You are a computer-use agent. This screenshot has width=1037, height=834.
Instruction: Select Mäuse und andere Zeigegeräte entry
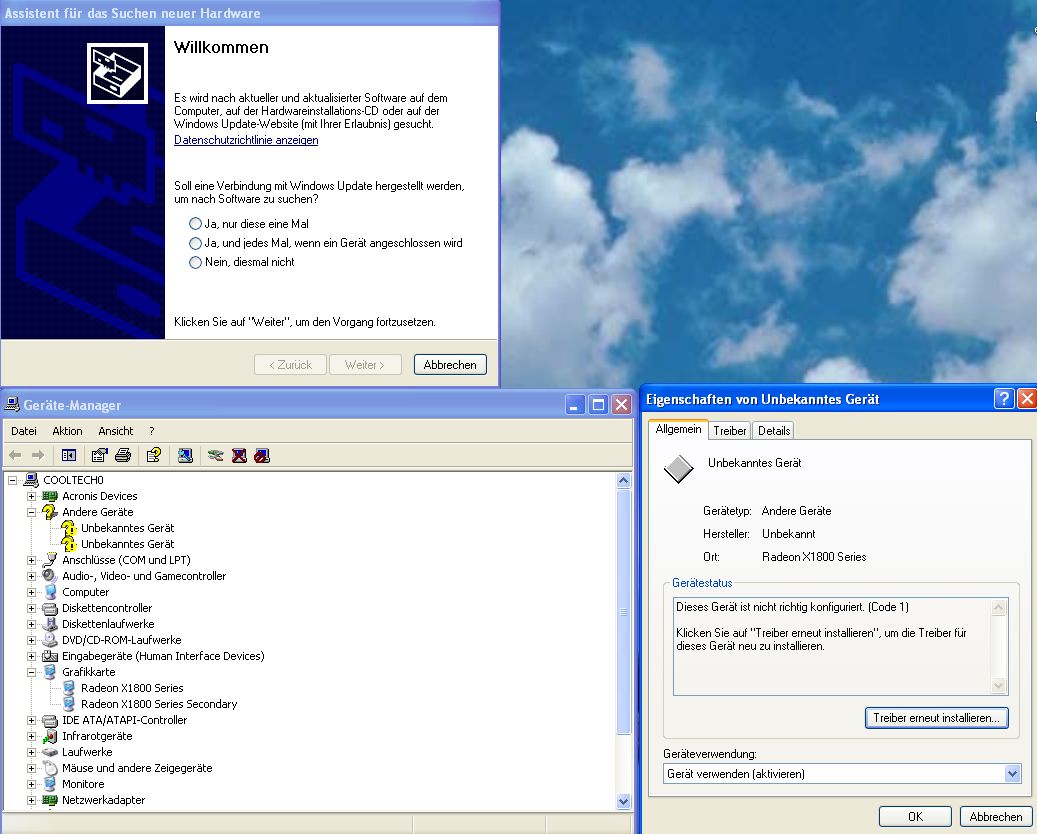137,769
